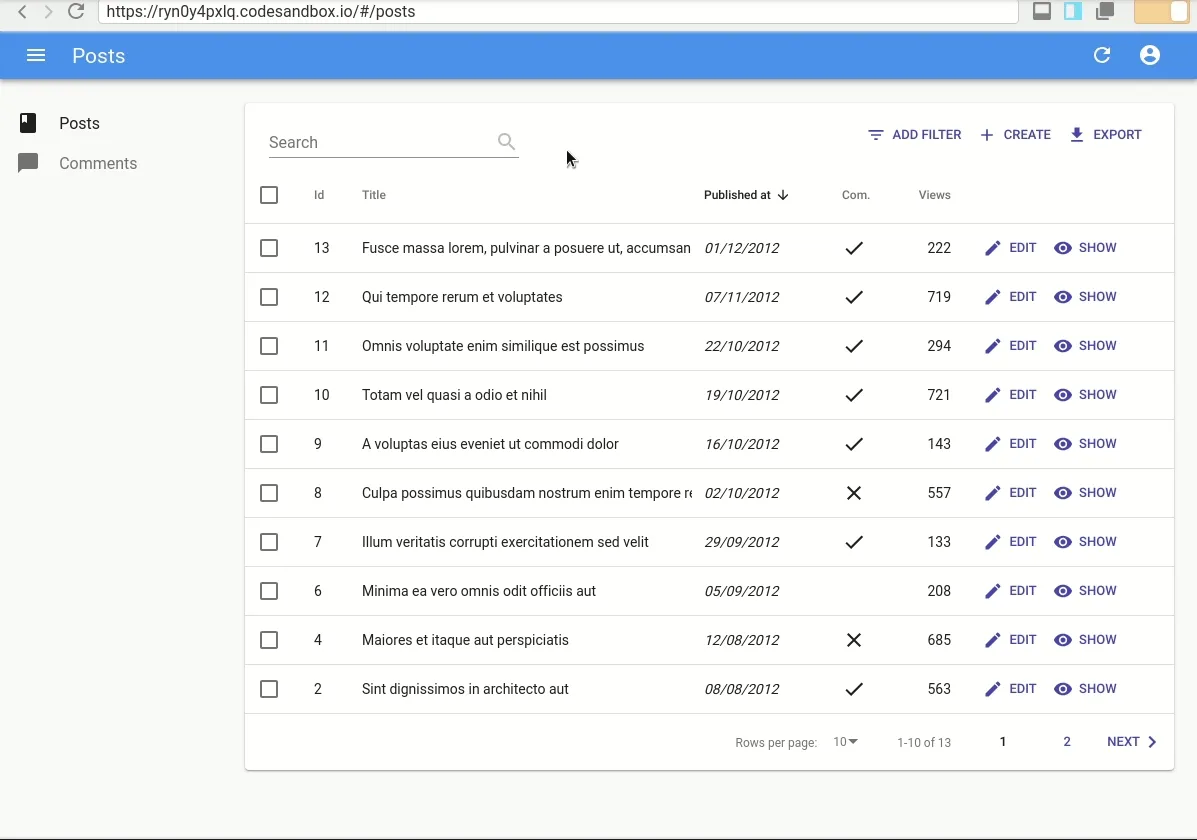Click the Create button
The height and width of the screenshot is (840, 1197).
click(x=1015, y=134)
